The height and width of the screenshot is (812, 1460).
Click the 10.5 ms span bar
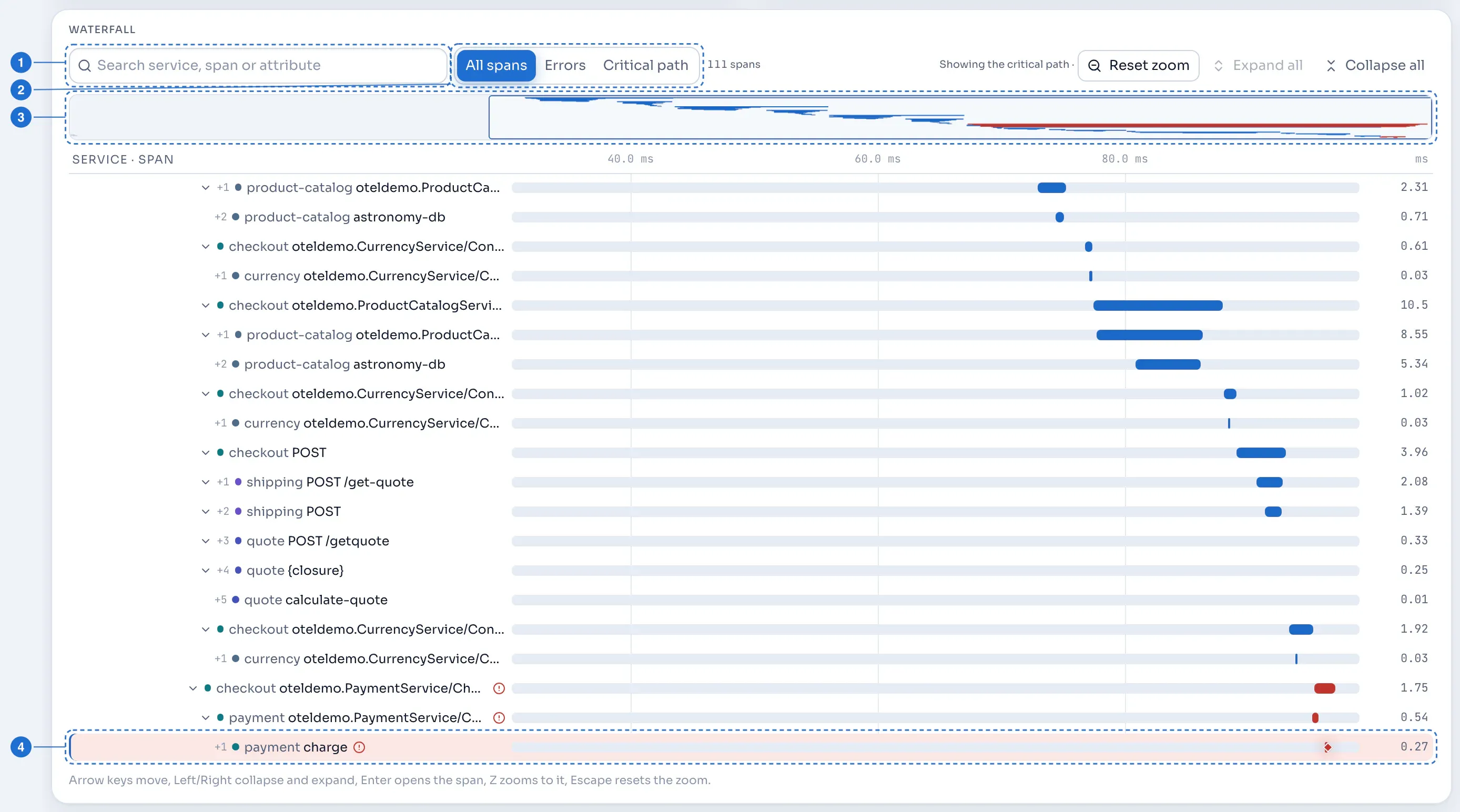(x=1158, y=306)
